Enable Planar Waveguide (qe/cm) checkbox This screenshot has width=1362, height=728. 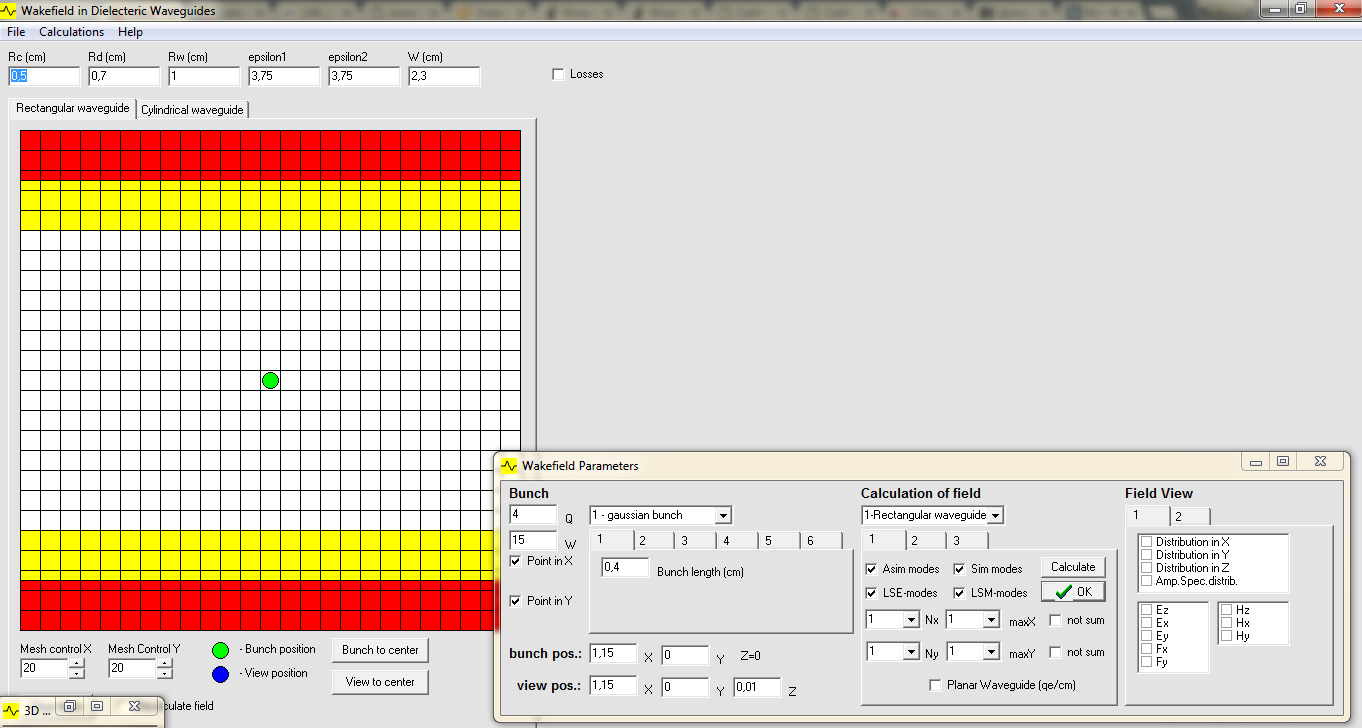click(935, 685)
